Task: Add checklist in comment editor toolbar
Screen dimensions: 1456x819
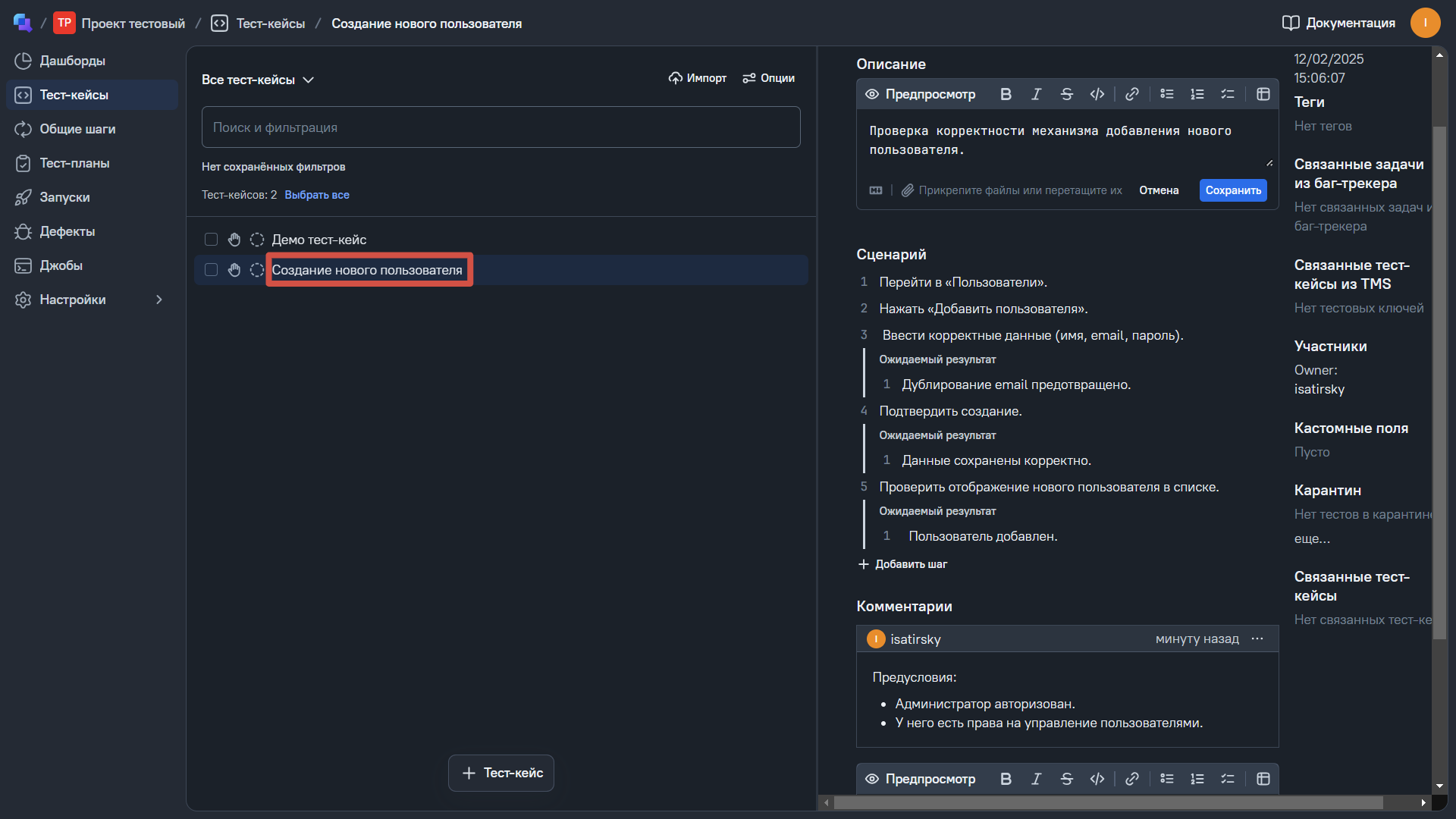Action: click(1227, 779)
